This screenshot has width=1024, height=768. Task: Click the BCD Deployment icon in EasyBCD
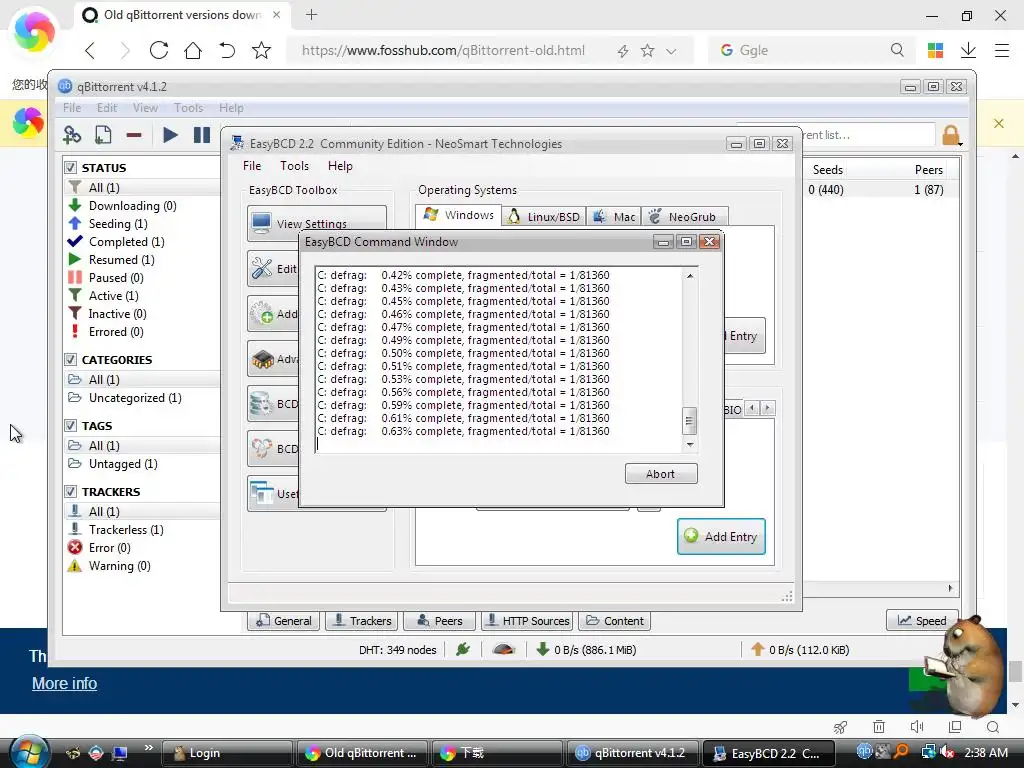click(262, 448)
